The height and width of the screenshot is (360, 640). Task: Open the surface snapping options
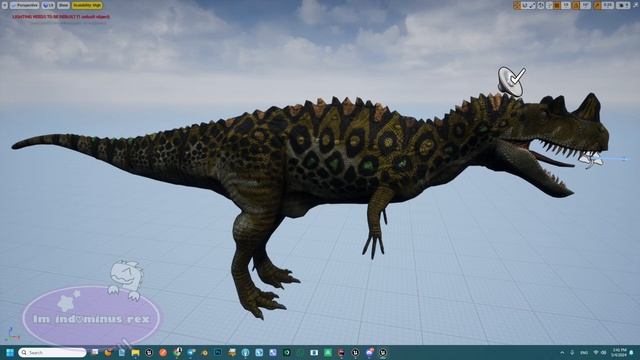click(x=549, y=5)
